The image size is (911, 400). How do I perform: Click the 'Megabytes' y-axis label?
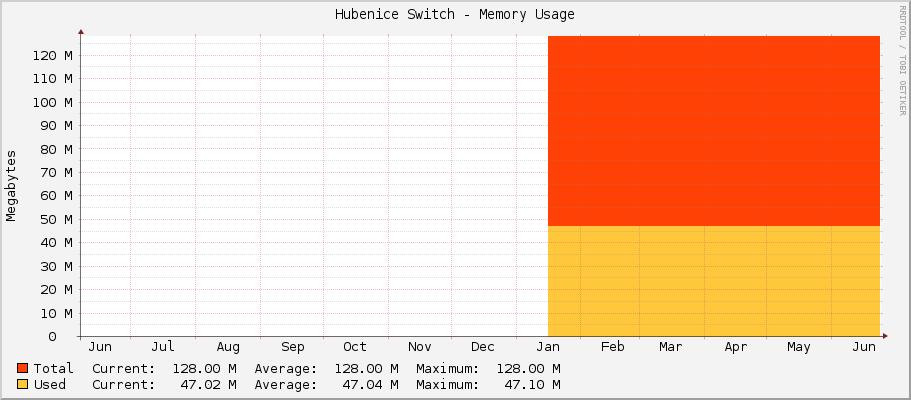[11, 185]
